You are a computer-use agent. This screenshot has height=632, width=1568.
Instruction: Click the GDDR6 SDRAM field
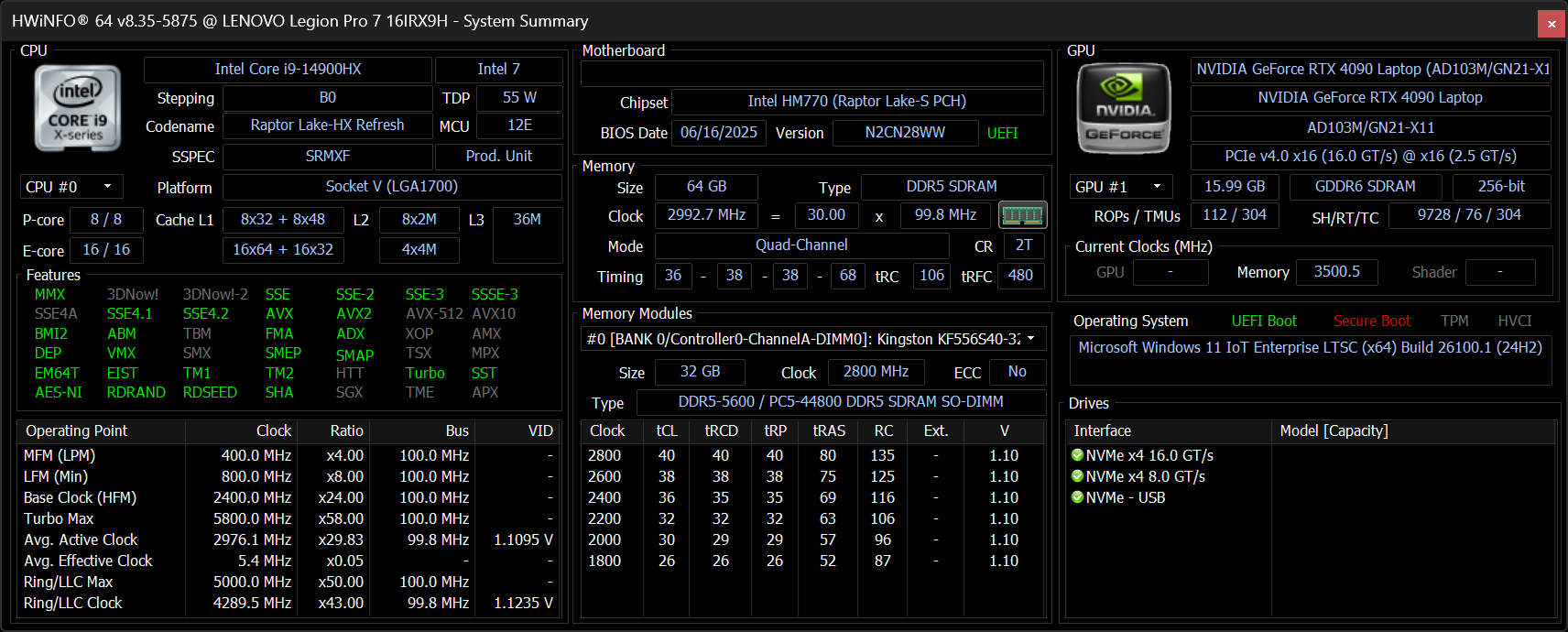(1365, 187)
